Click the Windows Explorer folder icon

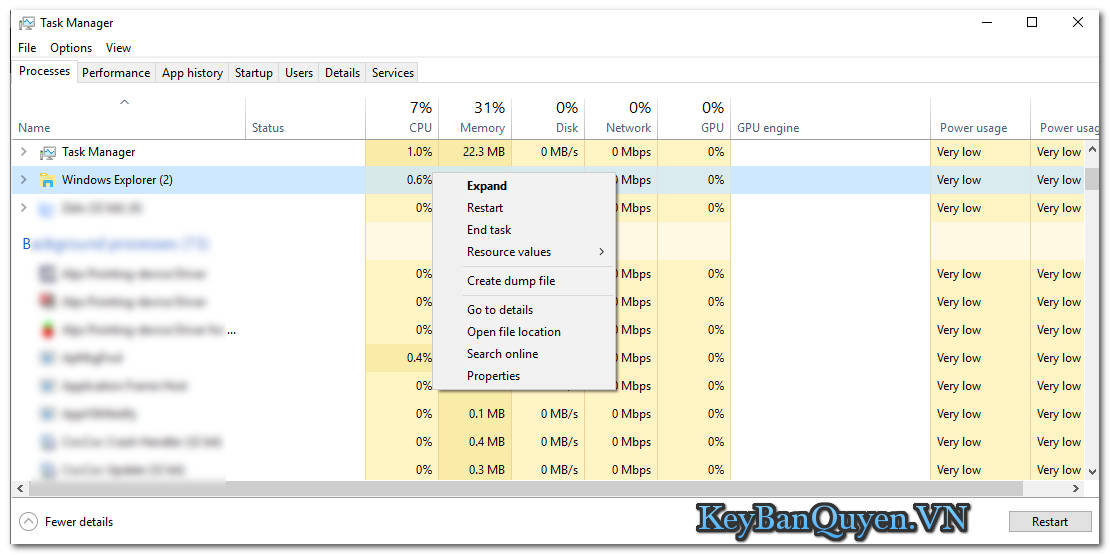47,180
